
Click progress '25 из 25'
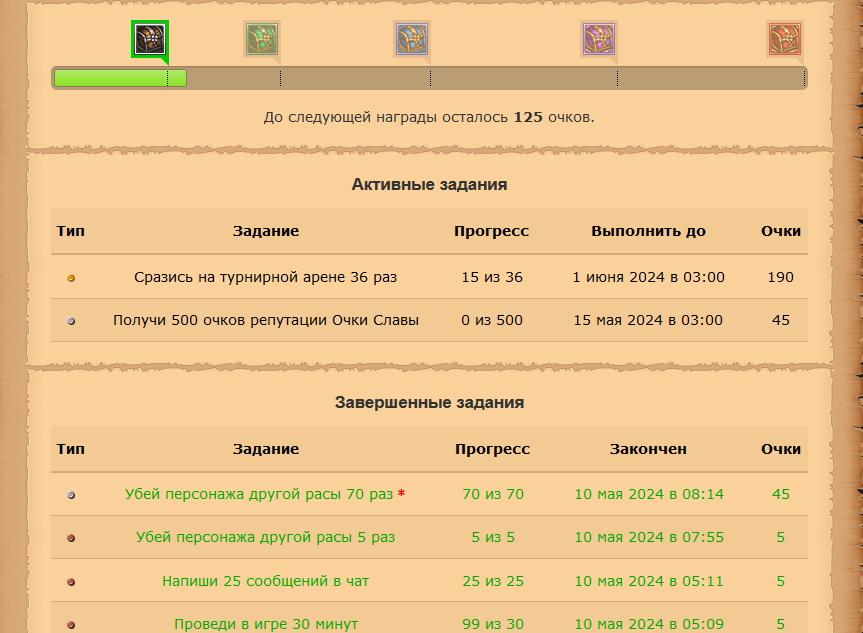pos(493,581)
